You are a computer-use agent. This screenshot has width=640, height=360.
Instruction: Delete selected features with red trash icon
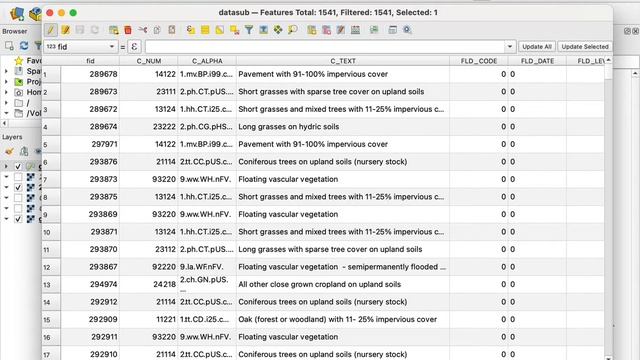[x=128, y=30]
